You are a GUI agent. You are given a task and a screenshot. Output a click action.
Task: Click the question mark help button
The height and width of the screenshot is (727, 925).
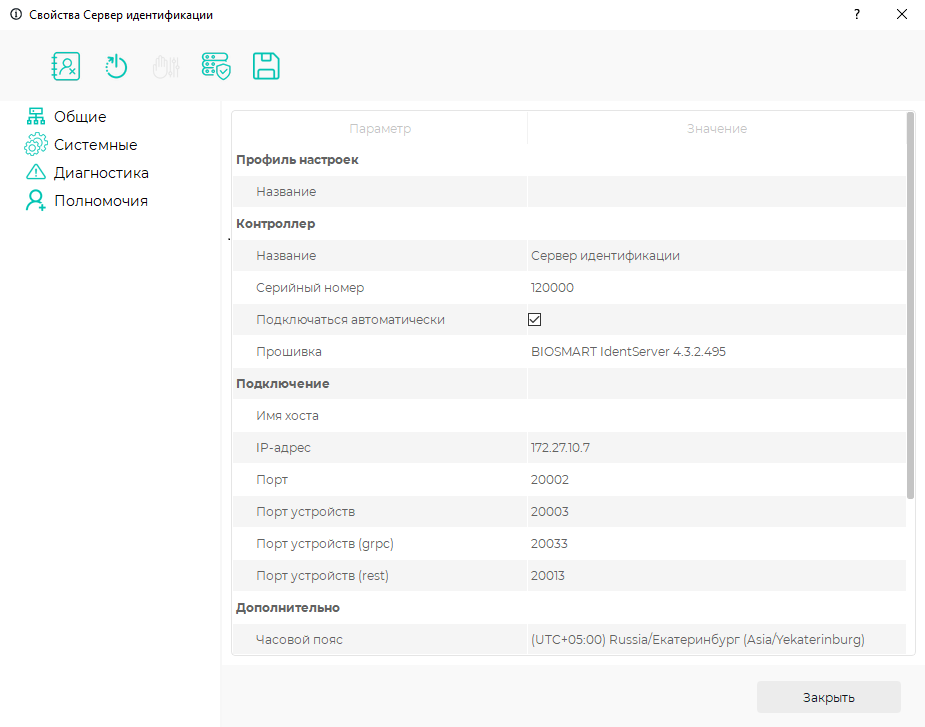point(857,14)
